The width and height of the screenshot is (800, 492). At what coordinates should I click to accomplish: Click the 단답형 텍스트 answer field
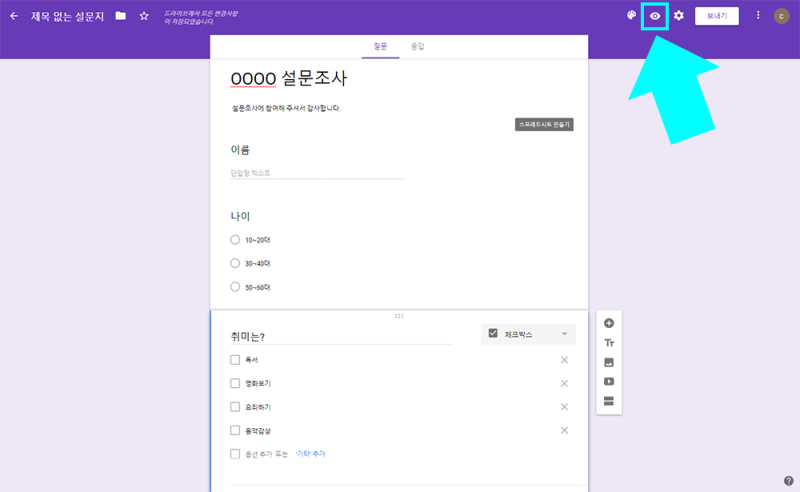tap(316, 173)
